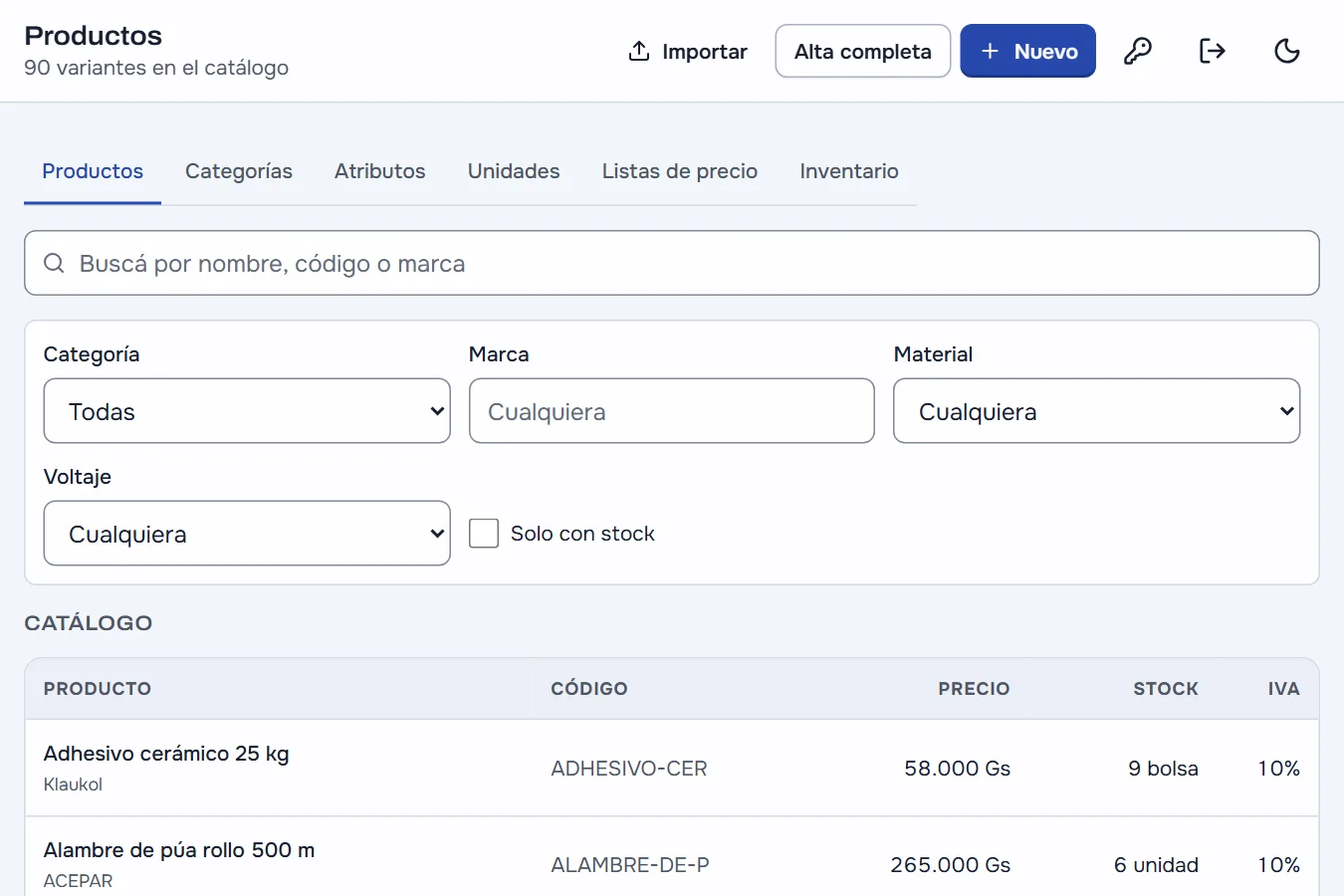This screenshot has width=1344, height=896.
Task: Open the Voltaje dropdown
Action: click(247, 534)
